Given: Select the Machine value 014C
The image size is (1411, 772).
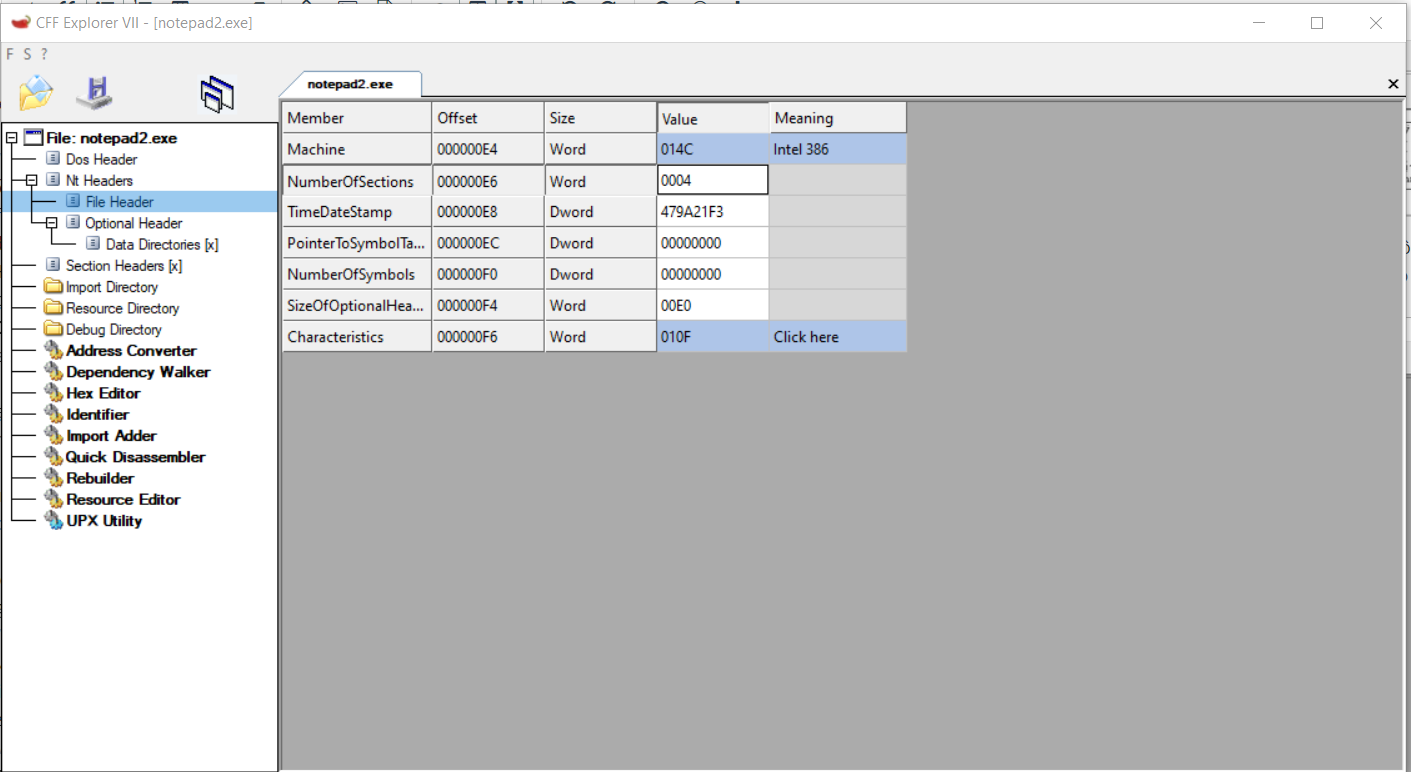Looking at the screenshot, I should point(713,149).
